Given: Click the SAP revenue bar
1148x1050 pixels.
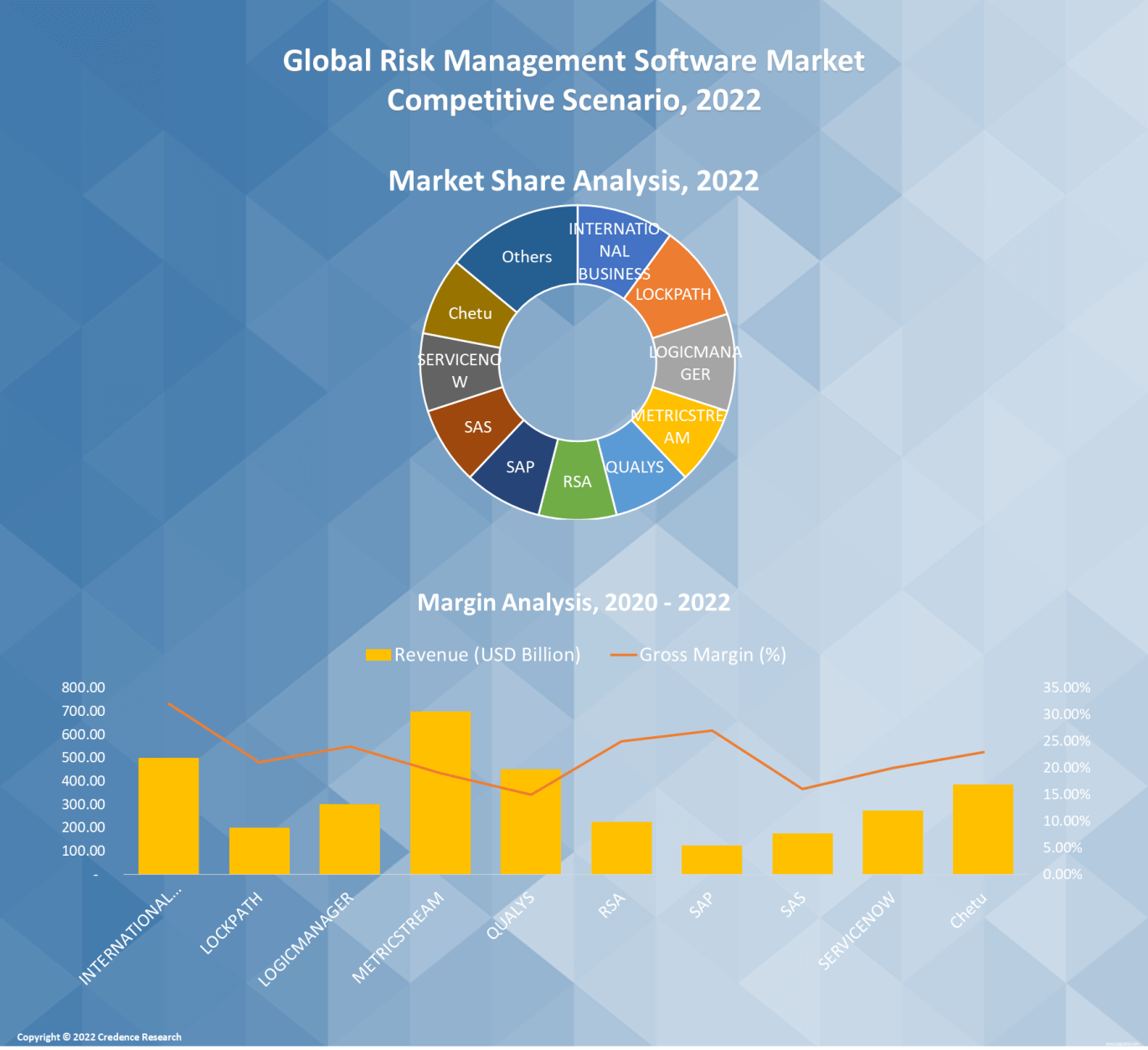Looking at the screenshot, I should coord(712,860).
